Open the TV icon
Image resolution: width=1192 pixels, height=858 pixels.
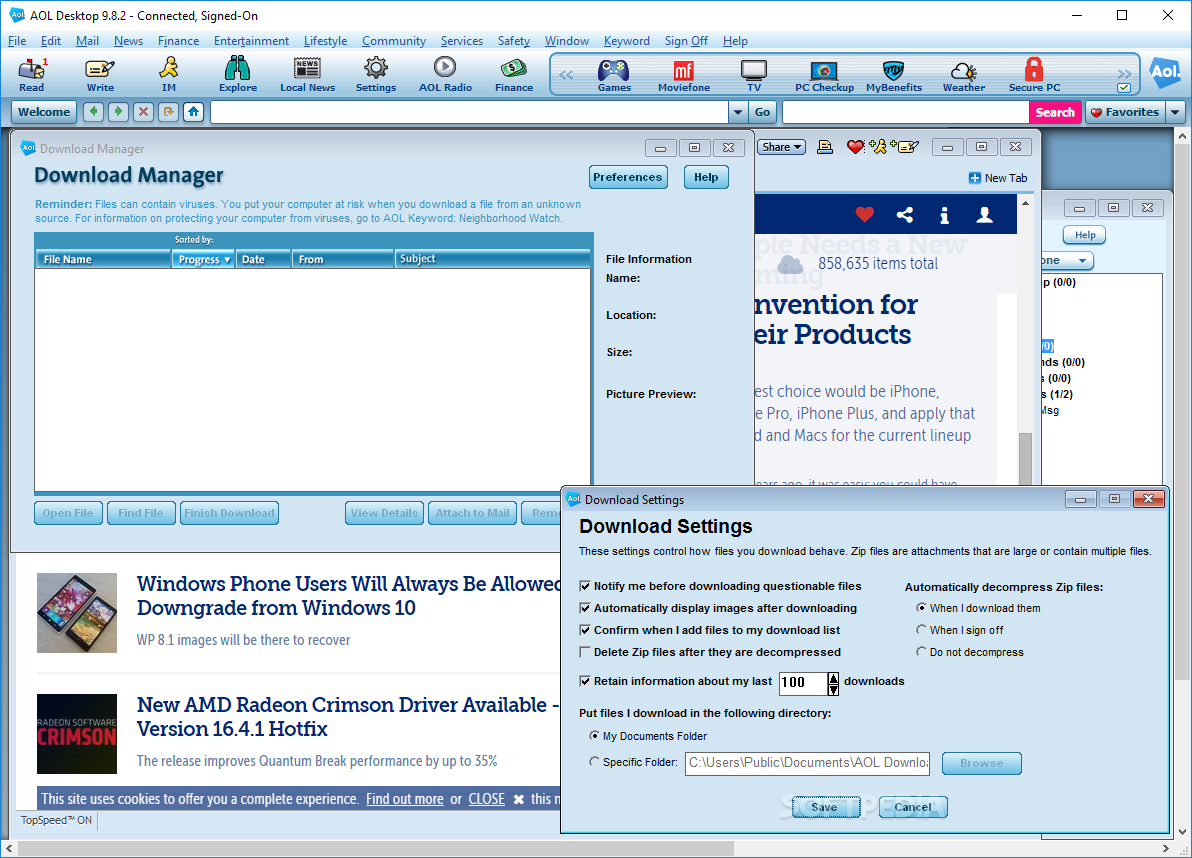753,74
